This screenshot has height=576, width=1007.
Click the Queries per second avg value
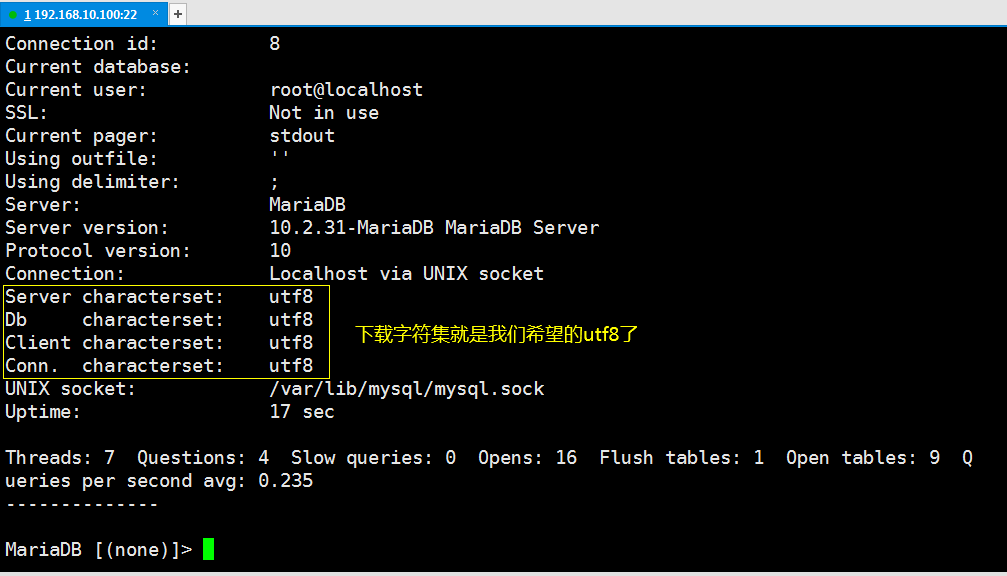(x=285, y=481)
